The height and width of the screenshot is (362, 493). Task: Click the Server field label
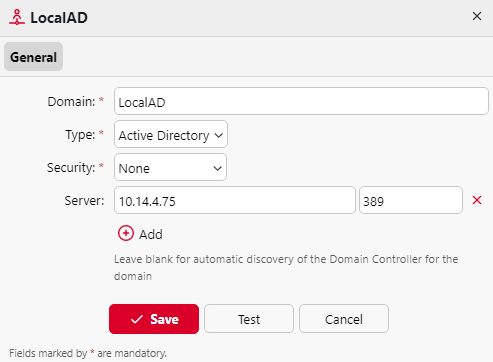(x=84, y=200)
